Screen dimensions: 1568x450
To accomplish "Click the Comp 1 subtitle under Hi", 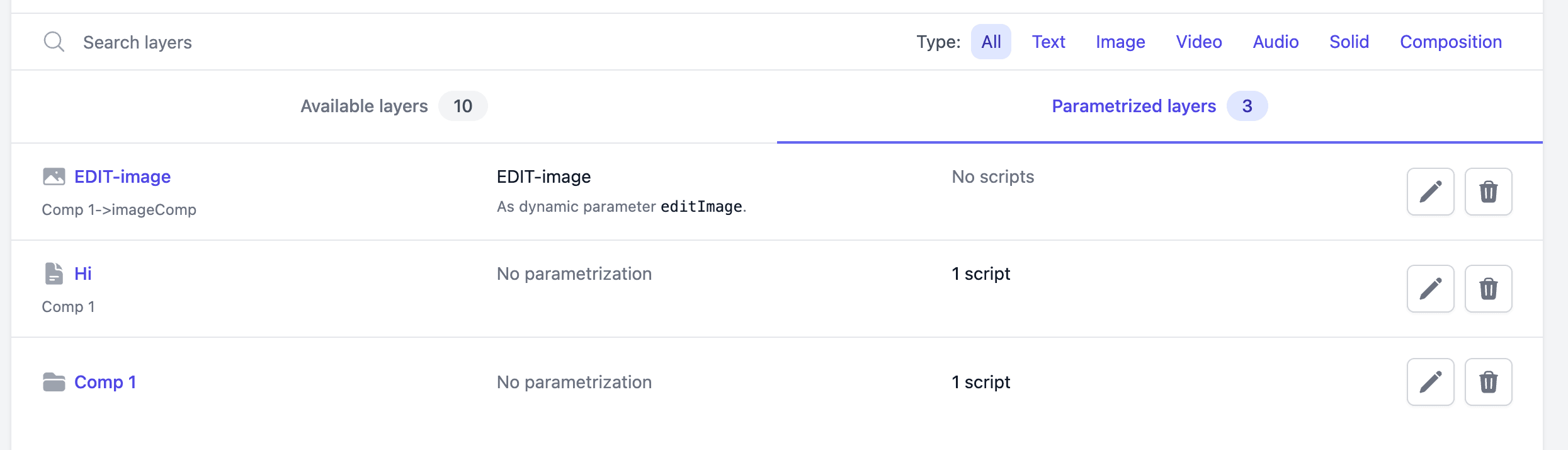I will tap(68, 306).
